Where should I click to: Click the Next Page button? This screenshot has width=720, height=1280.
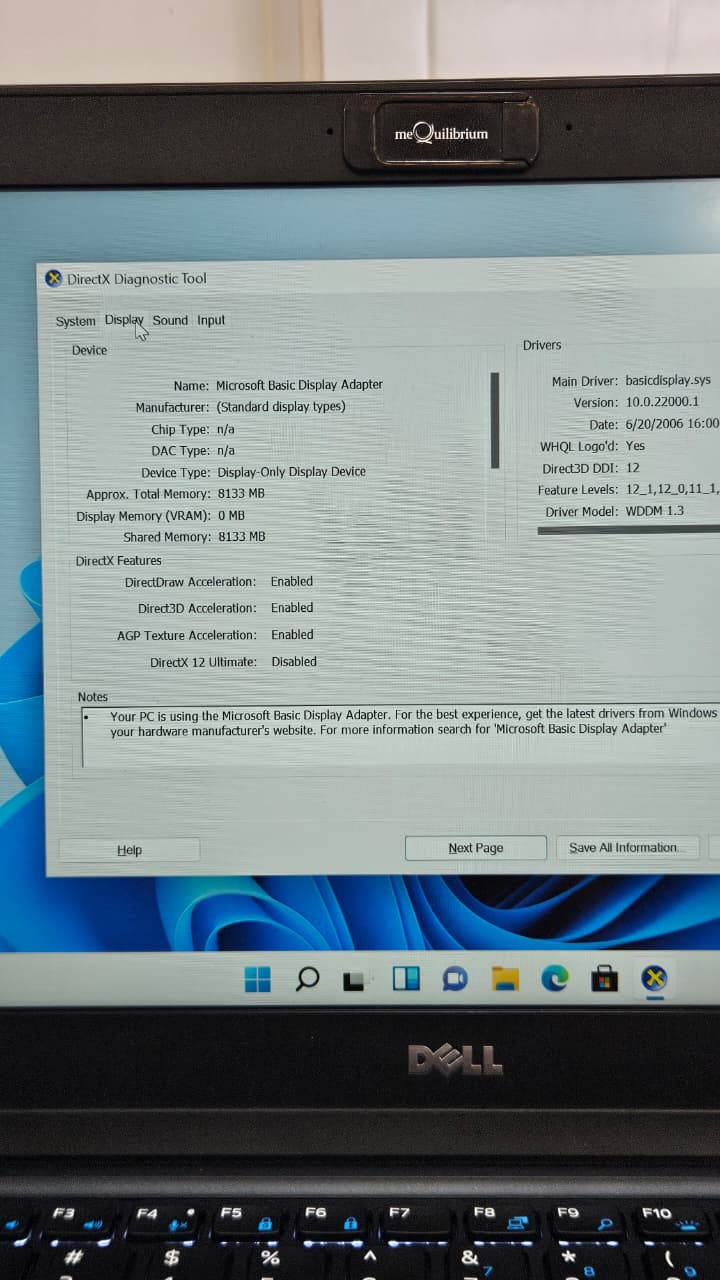[476, 848]
